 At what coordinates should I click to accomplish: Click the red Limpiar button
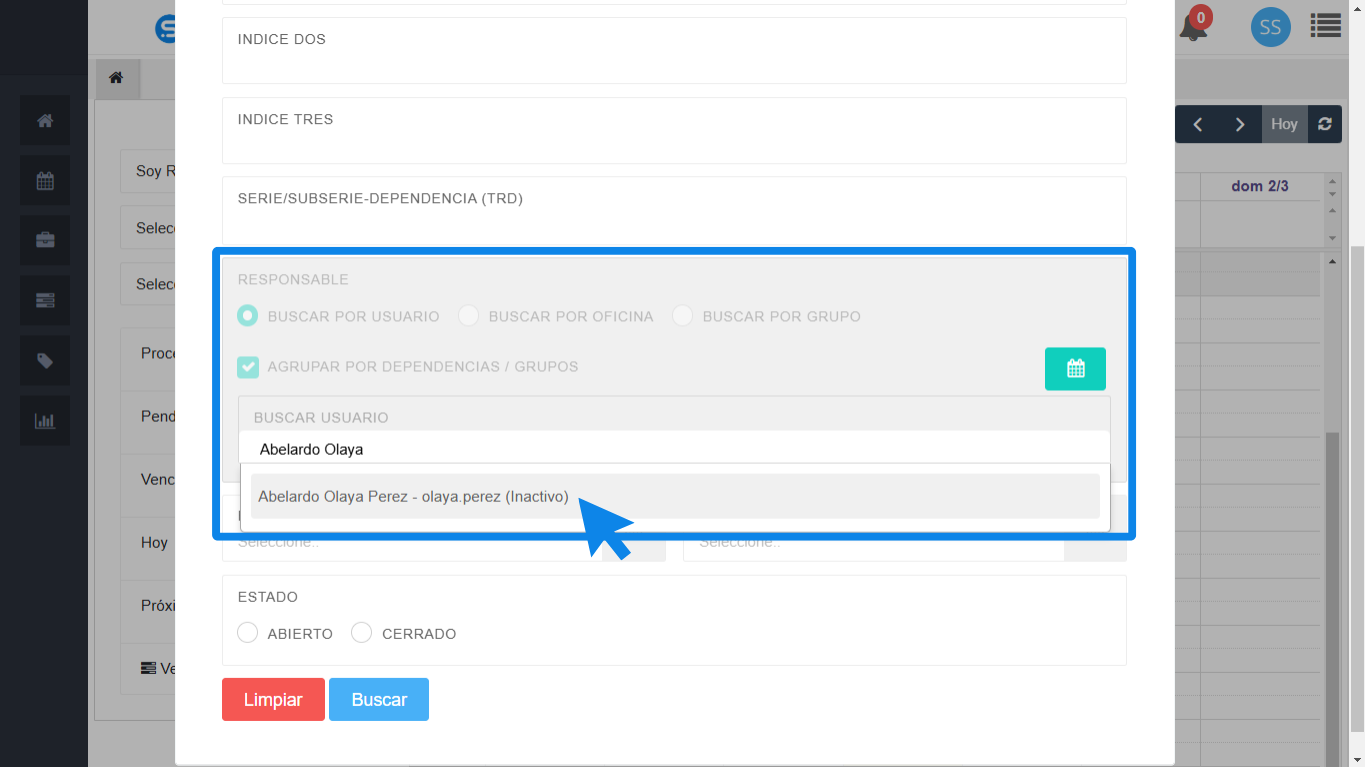coord(273,700)
